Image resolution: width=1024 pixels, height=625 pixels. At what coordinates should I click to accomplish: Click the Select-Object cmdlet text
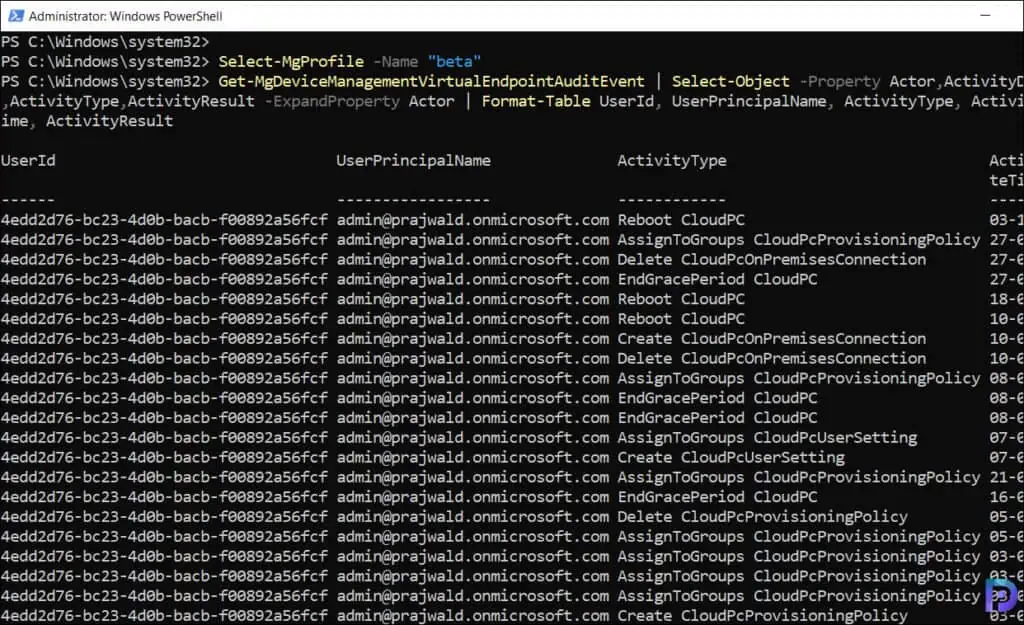point(730,82)
